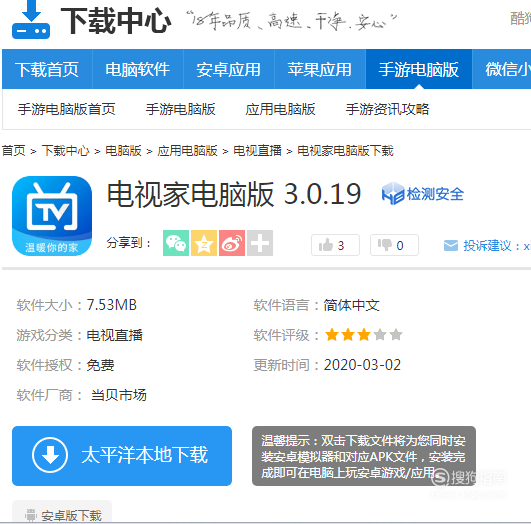The image size is (531, 524).
Task: Open the 安卓应用 nav tab
Action: click(229, 69)
